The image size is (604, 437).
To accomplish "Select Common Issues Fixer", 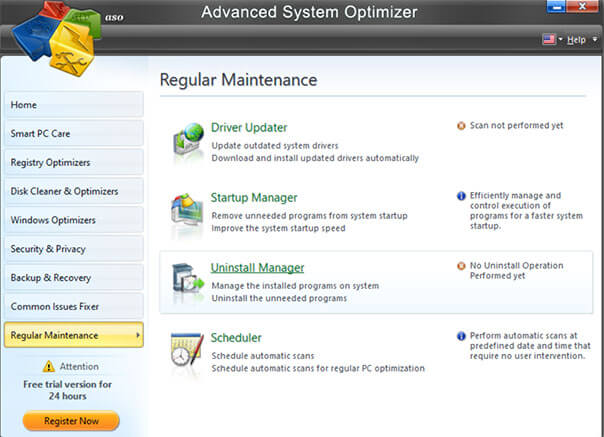I will [74, 306].
